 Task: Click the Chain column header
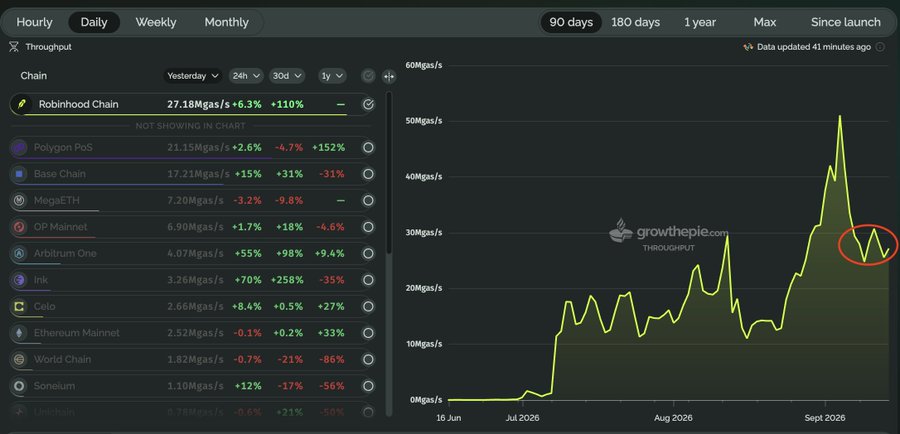[x=34, y=76]
